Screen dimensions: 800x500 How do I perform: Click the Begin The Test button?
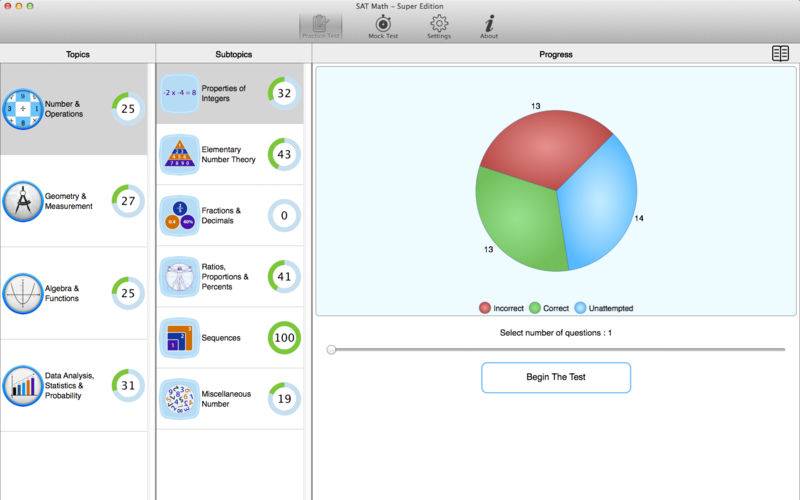pos(556,378)
